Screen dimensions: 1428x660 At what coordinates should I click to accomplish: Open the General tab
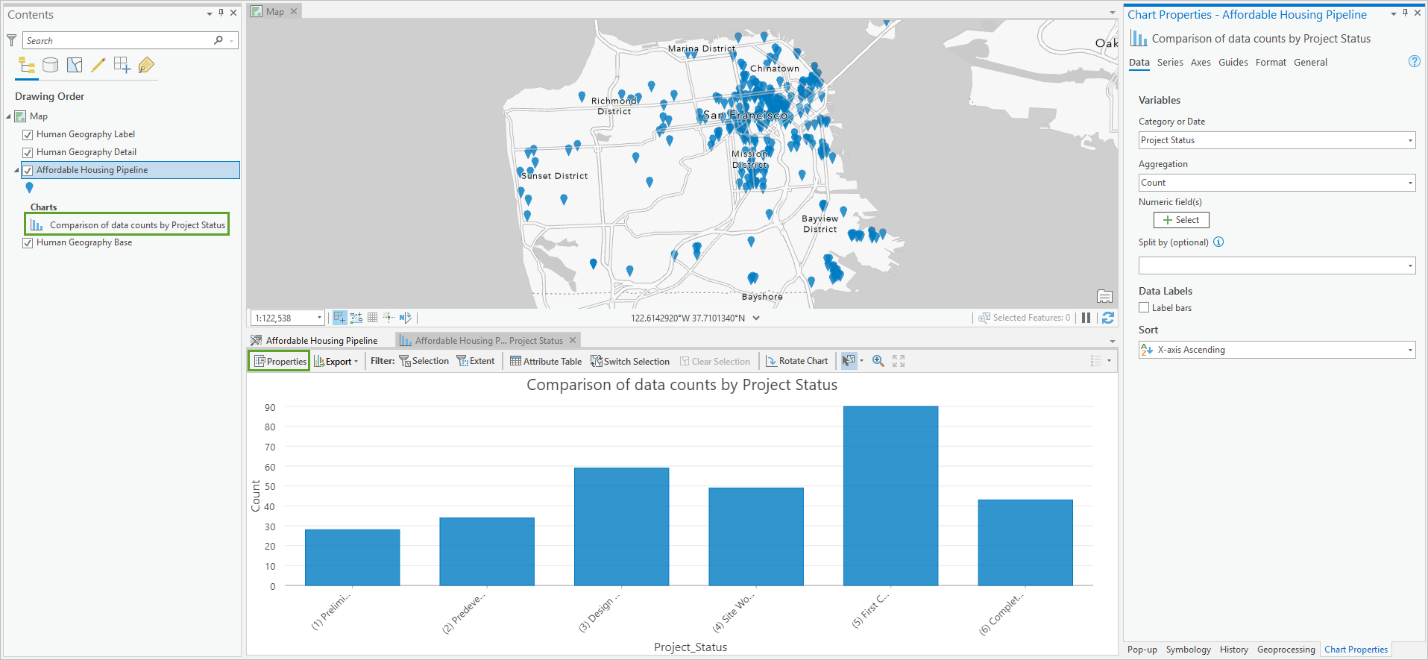click(1310, 62)
